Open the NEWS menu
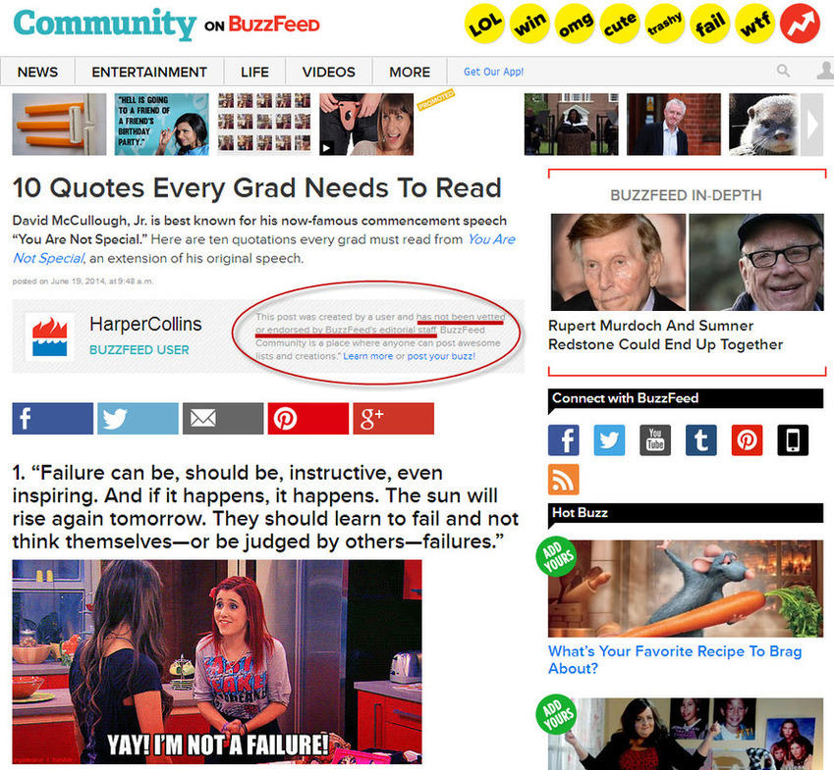 (x=38, y=72)
